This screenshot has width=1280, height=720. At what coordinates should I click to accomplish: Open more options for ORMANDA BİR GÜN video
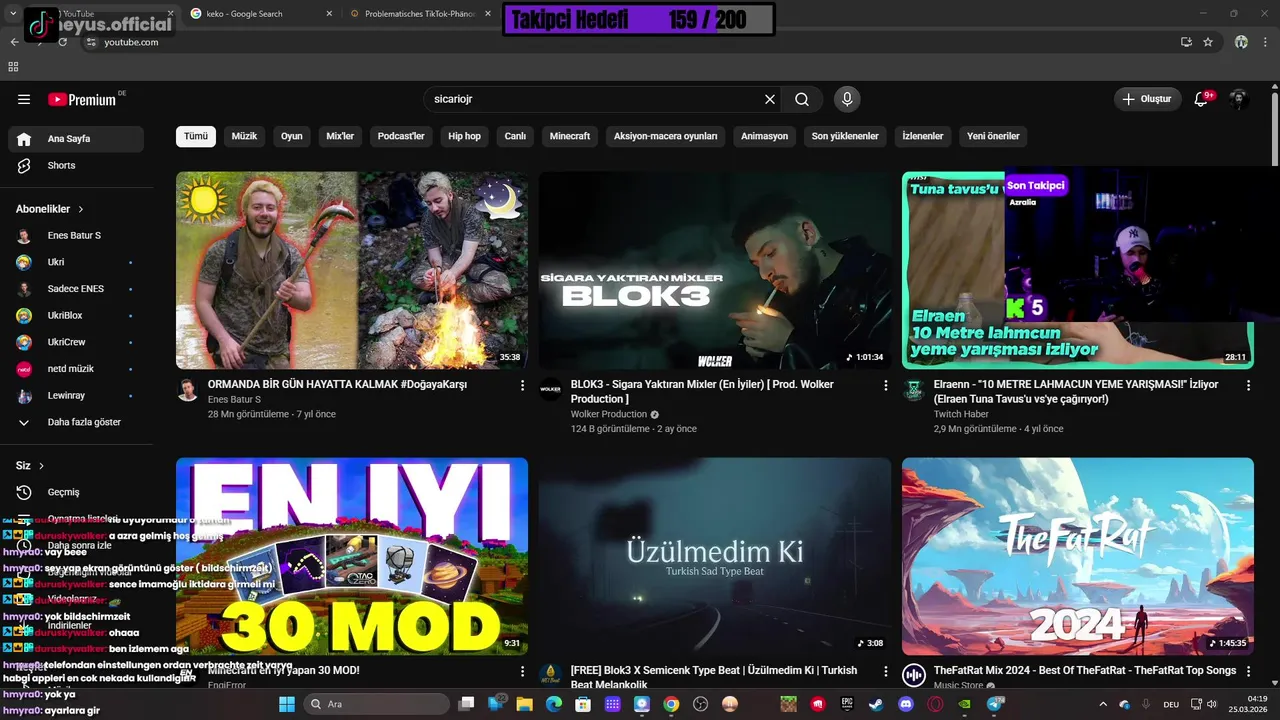[522, 385]
